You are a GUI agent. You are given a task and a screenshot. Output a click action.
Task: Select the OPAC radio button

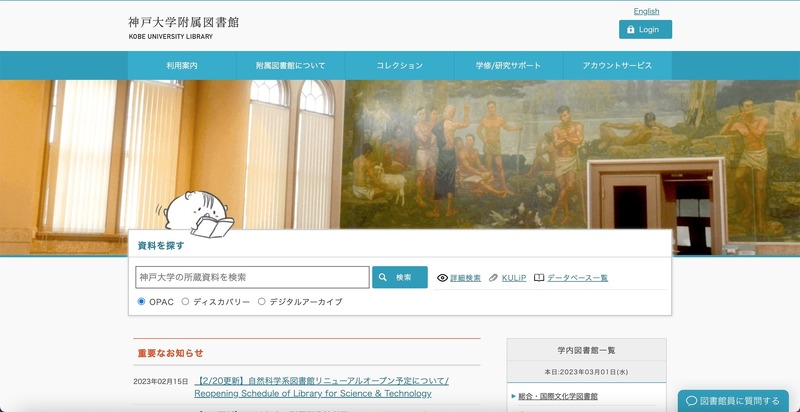point(141,301)
